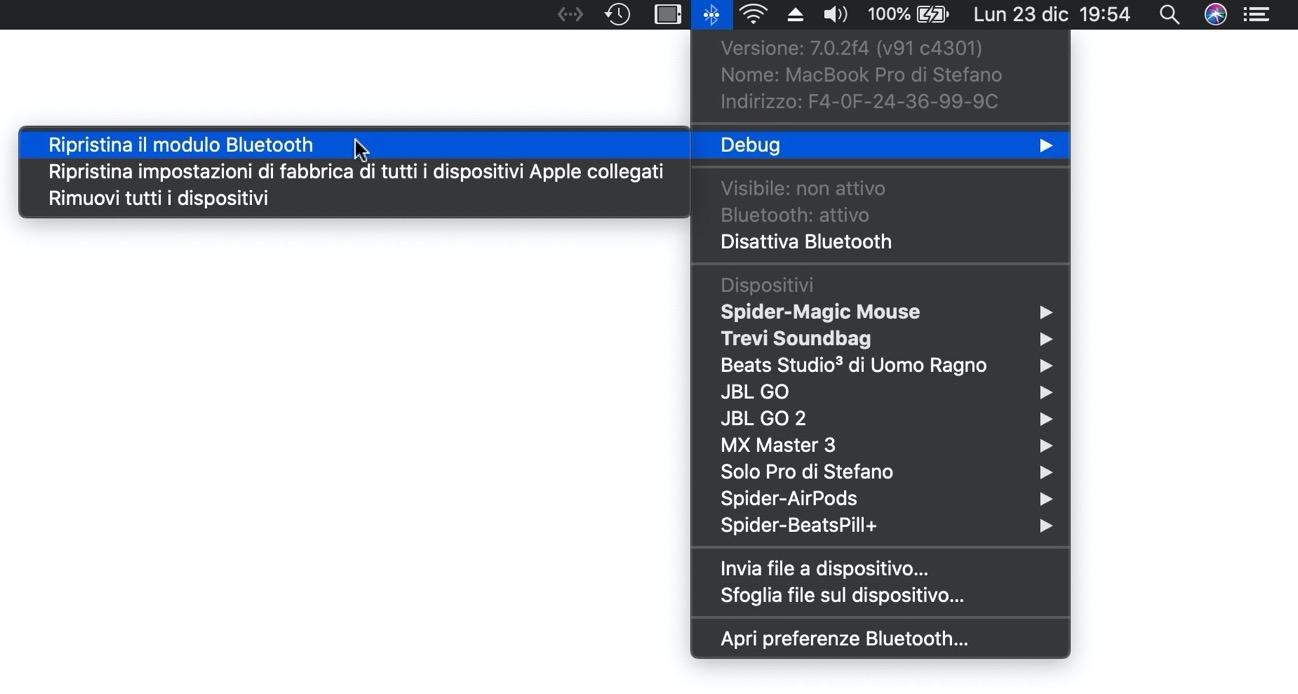Expand MX Master 3 submenu arrow

(1045, 445)
